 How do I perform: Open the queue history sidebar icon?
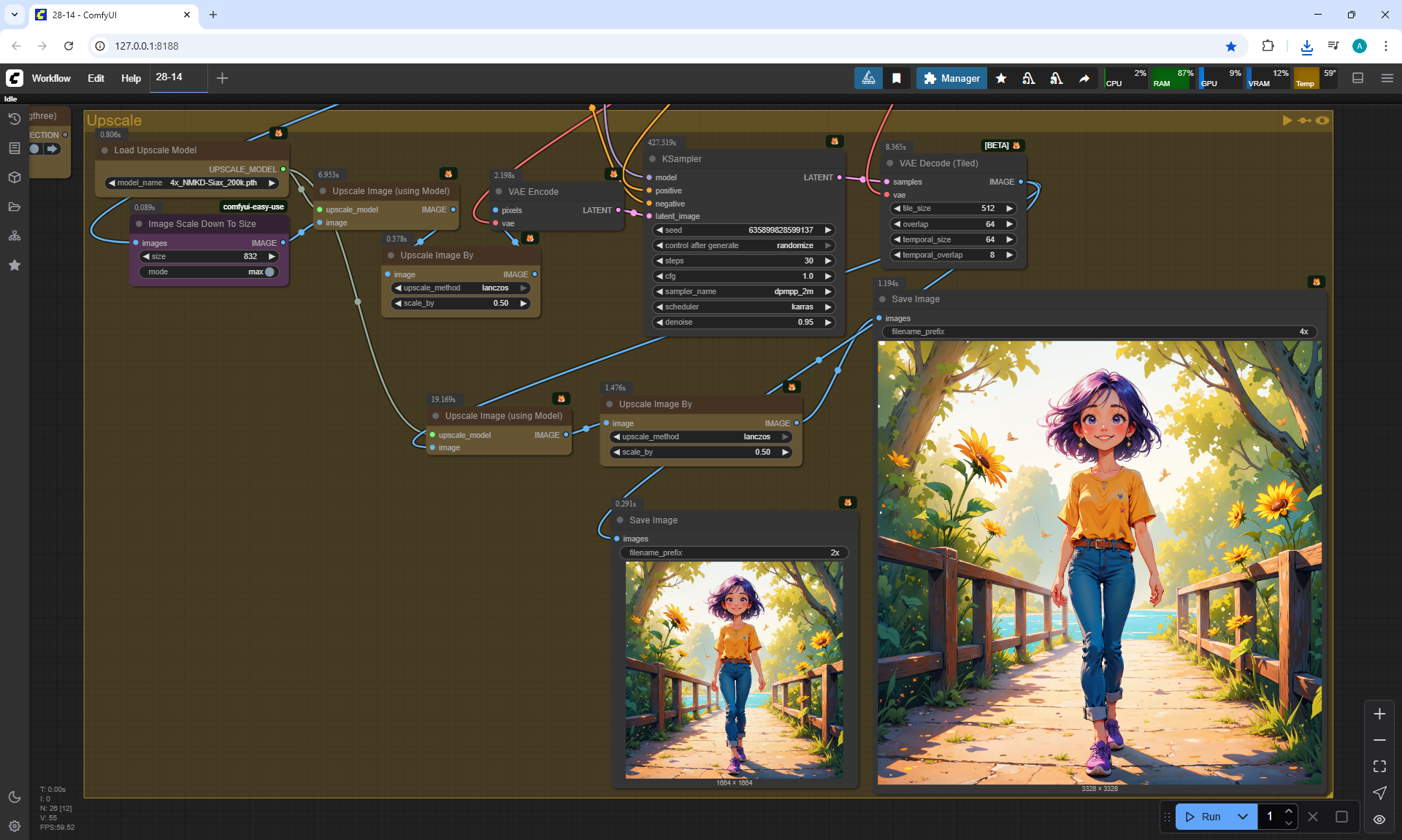pos(14,119)
